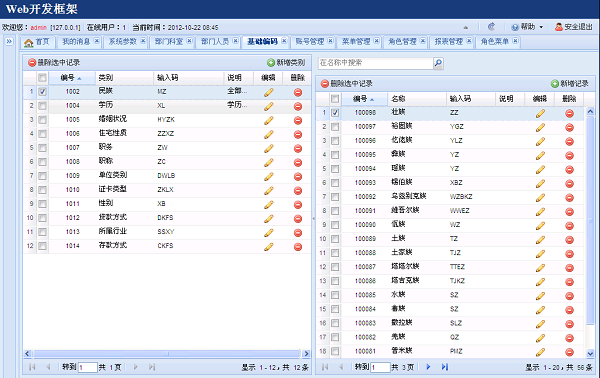Click 删除选中记录 in the left panel
Screen dimensions: 600x378
(54, 62)
